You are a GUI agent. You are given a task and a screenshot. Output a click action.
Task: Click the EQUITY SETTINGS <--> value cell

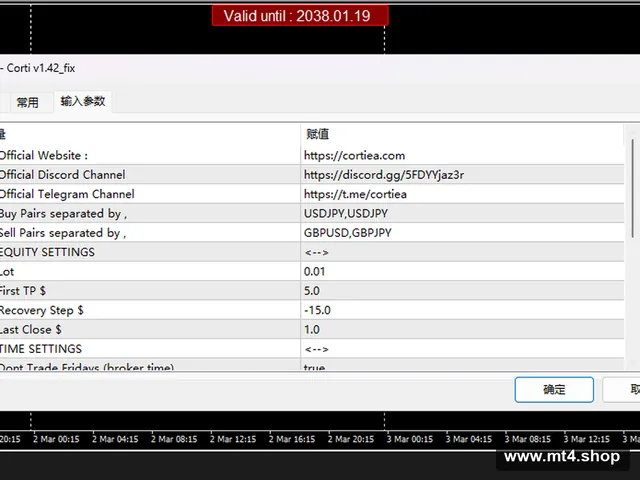pos(462,252)
